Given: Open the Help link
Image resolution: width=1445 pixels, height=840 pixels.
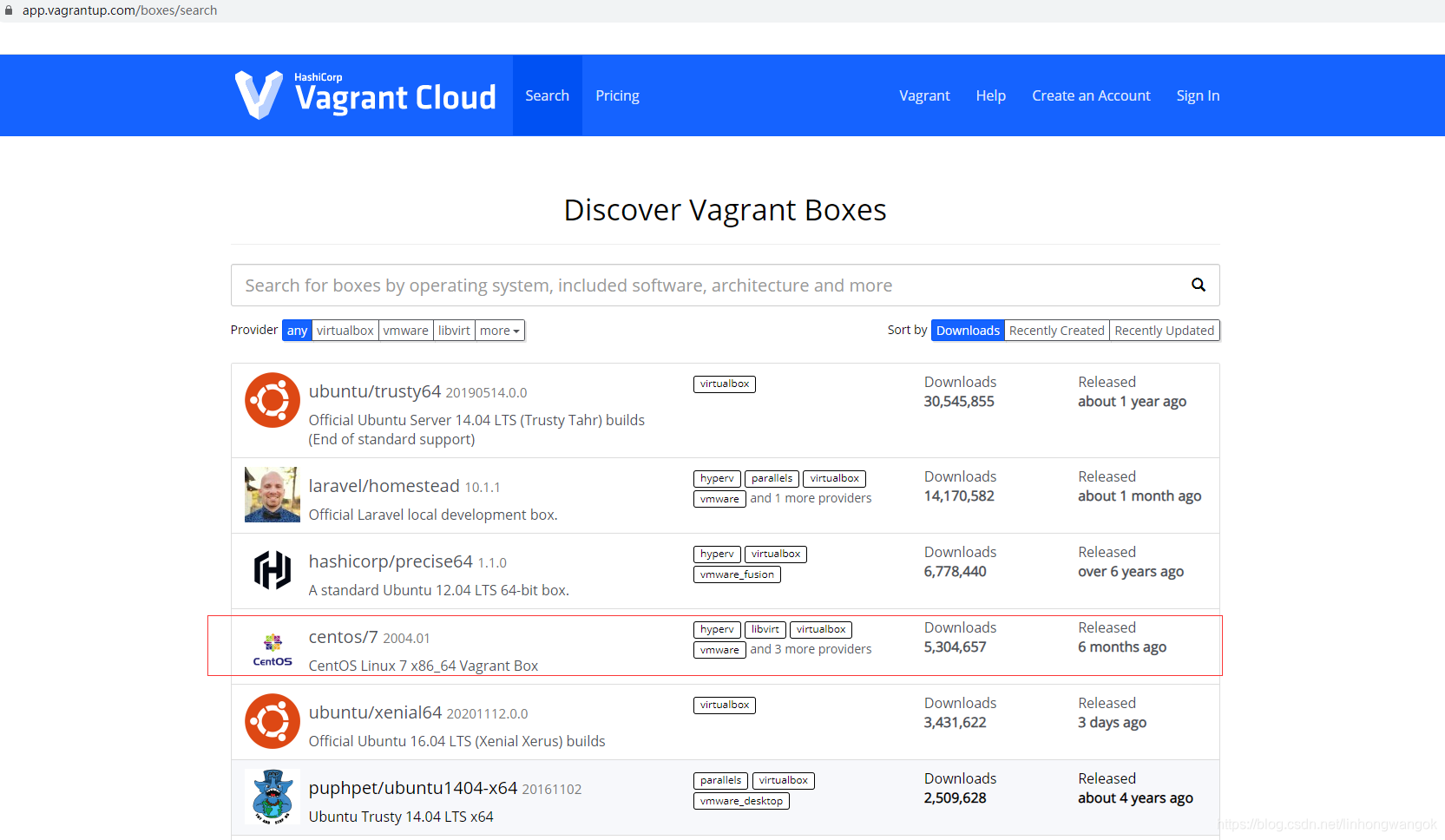Looking at the screenshot, I should pyautogui.click(x=991, y=95).
